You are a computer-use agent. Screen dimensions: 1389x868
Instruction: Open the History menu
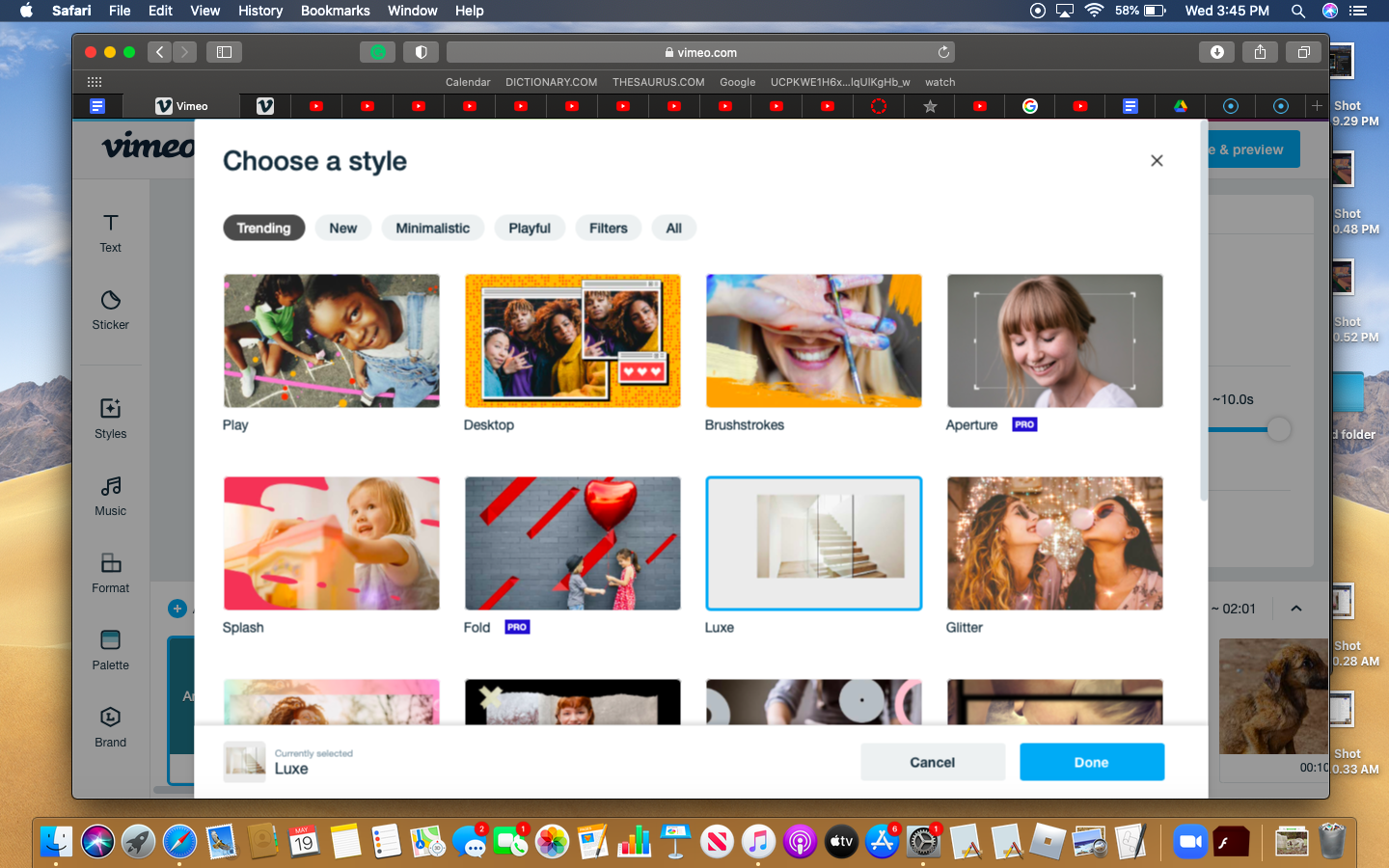(x=260, y=11)
